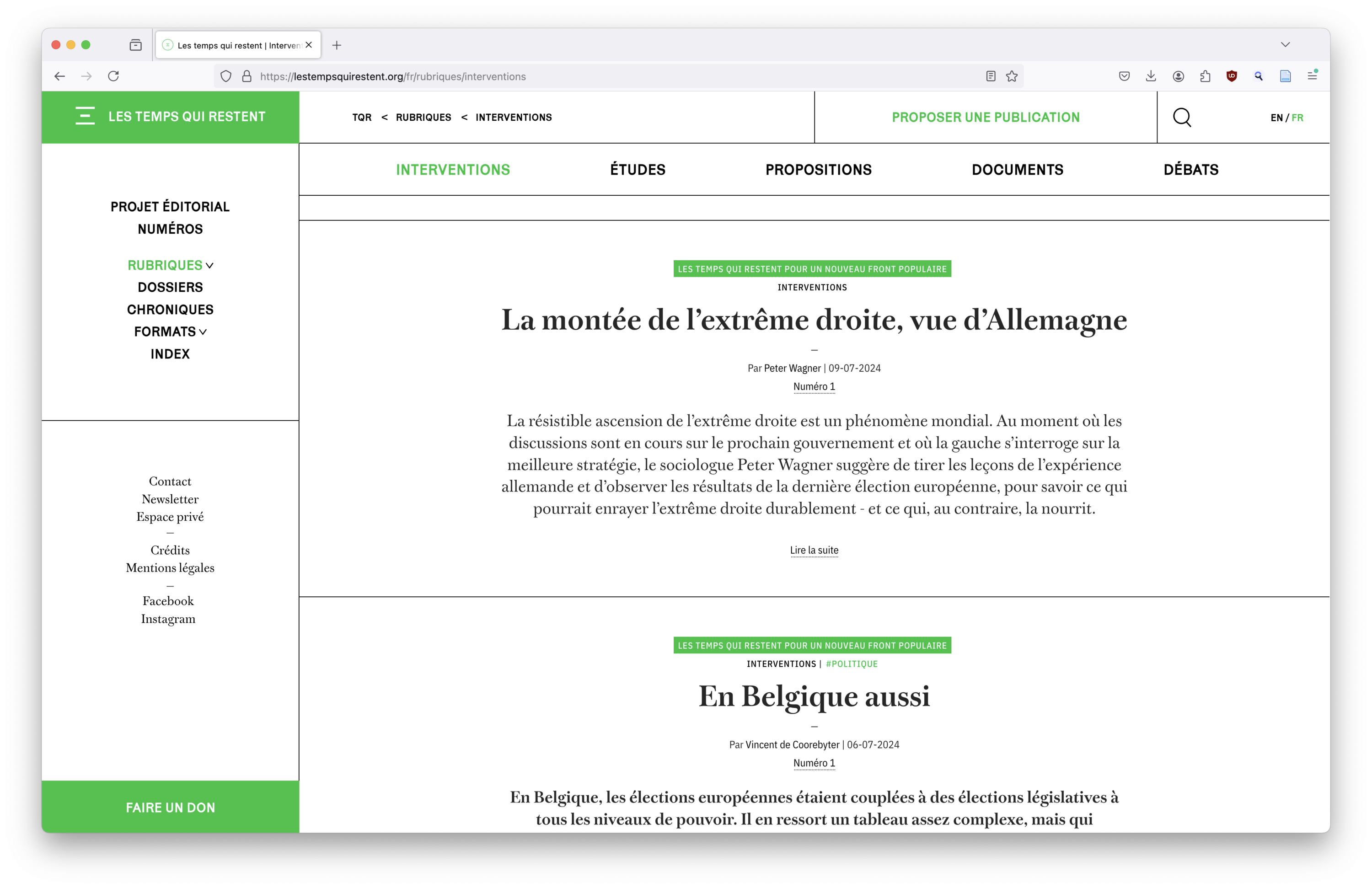This screenshot has width=1372, height=888.
Task: Switch to the ÉTUDES section tab
Action: pyautogui.click(x=638, y=170)
